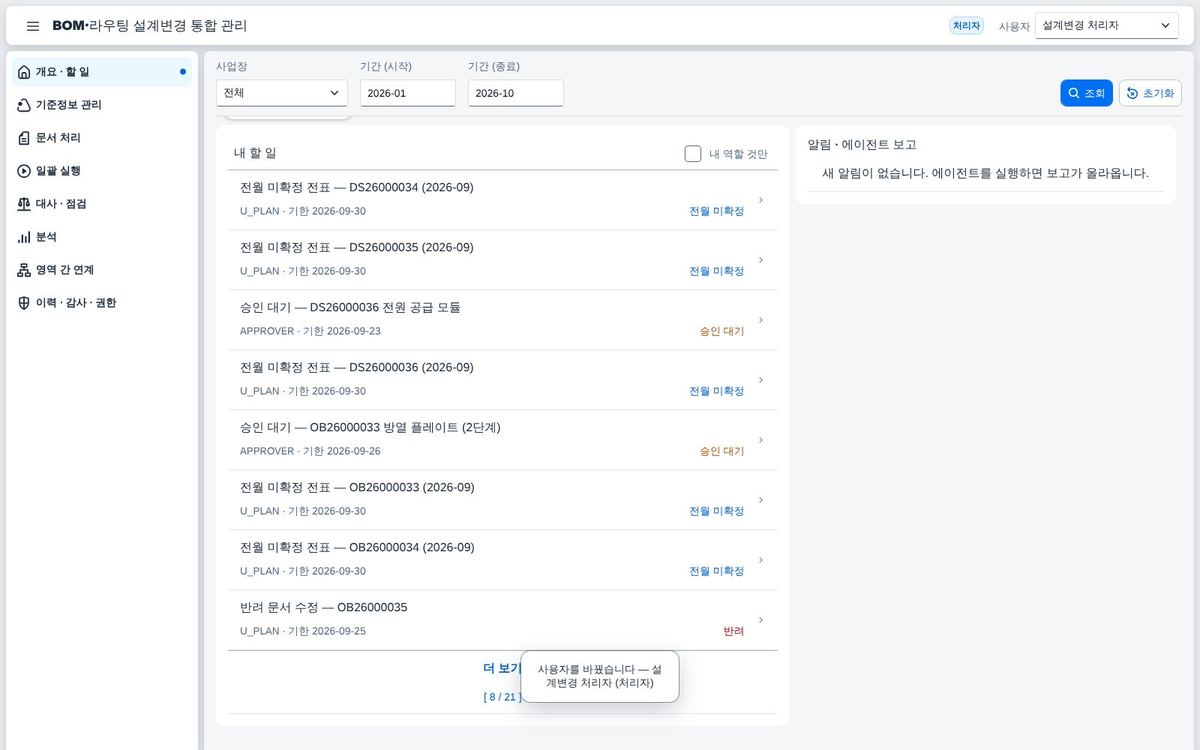
Task: Open the 사업장 dropdown showing 전체
Action: tap(282, 93)
